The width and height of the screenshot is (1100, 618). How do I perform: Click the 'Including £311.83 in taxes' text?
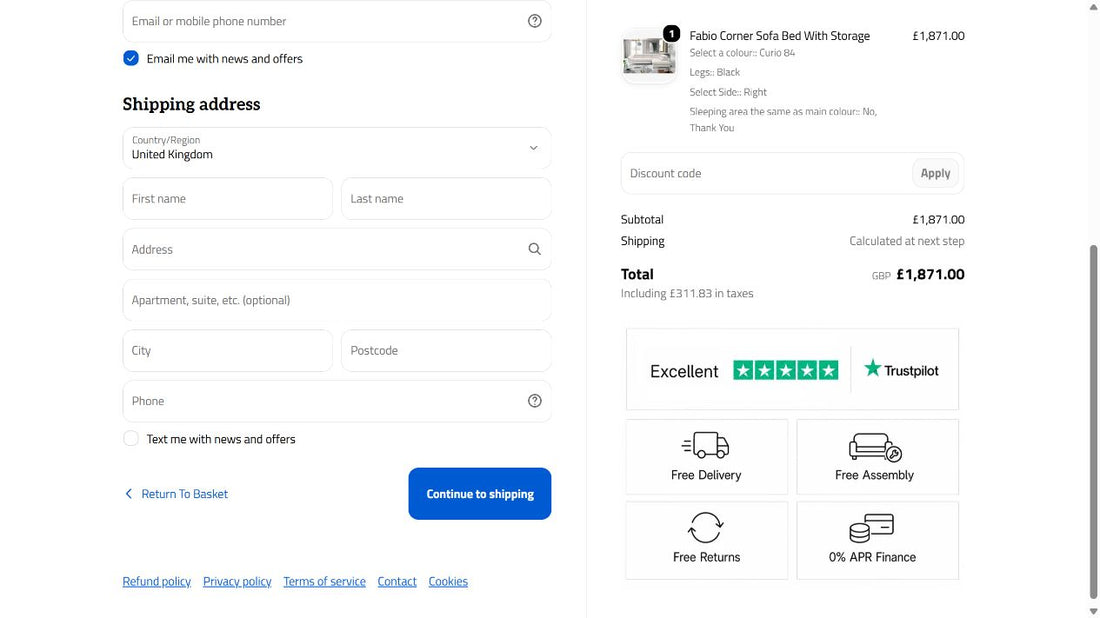687,293
